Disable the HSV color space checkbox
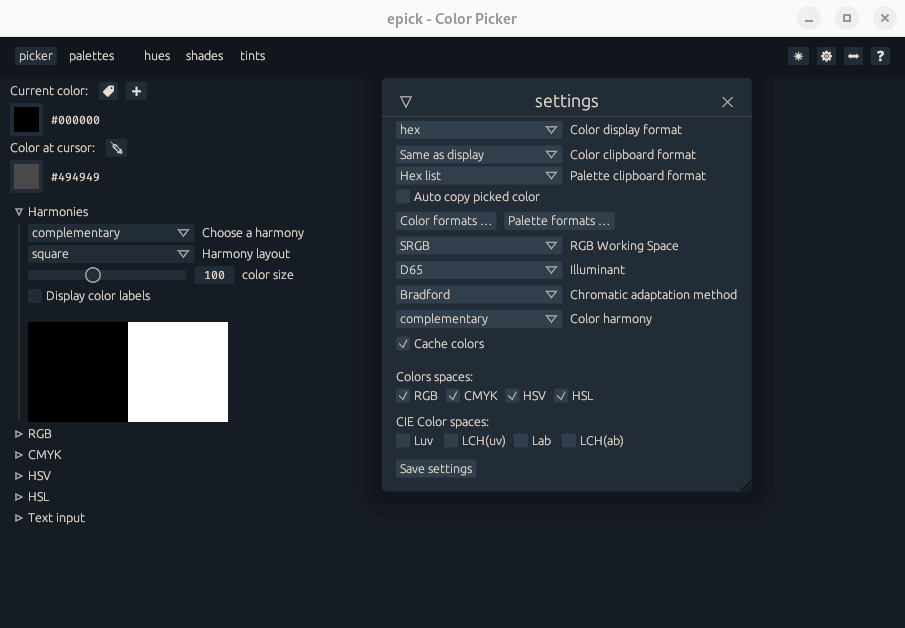 512,396
